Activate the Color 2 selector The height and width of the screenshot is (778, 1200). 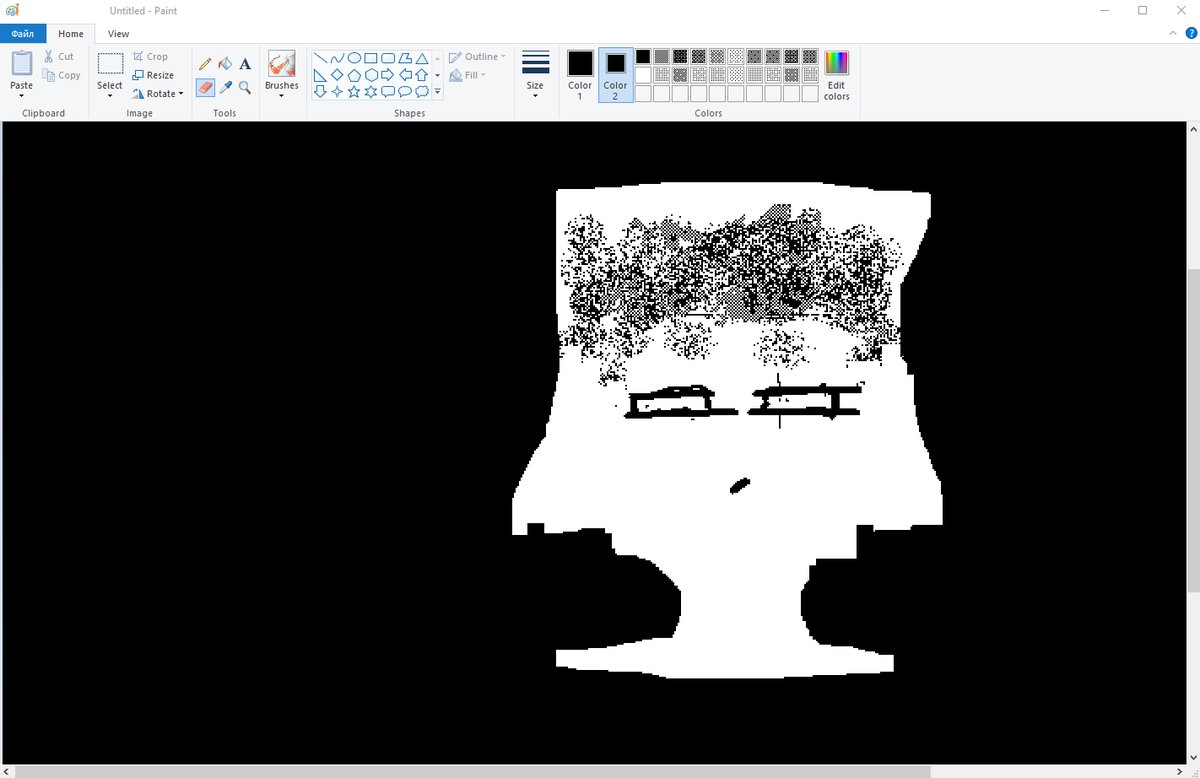click(615, 75)
